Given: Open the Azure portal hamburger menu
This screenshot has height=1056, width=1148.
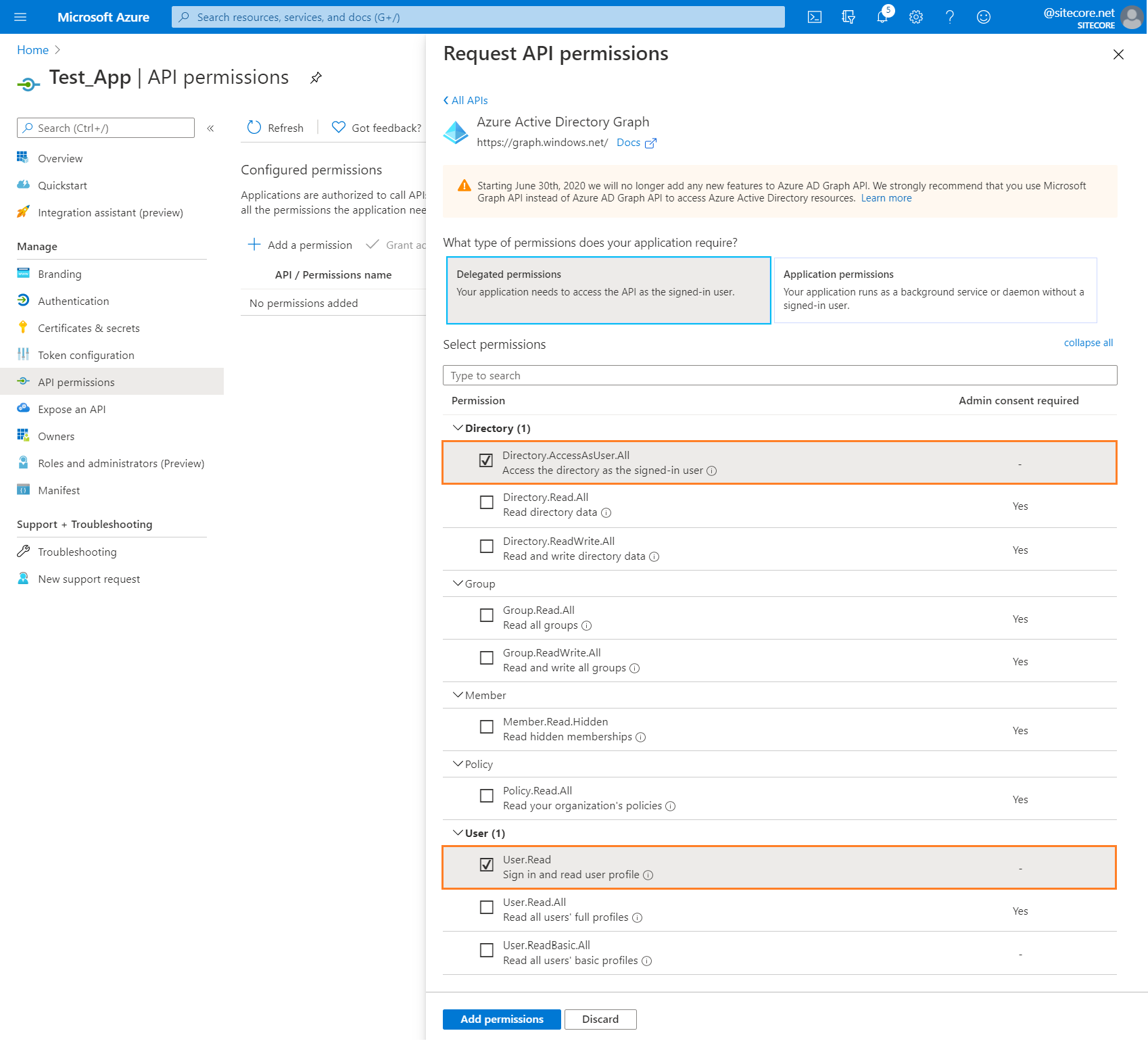Looking at the screenshot, I should pos(20,16).
